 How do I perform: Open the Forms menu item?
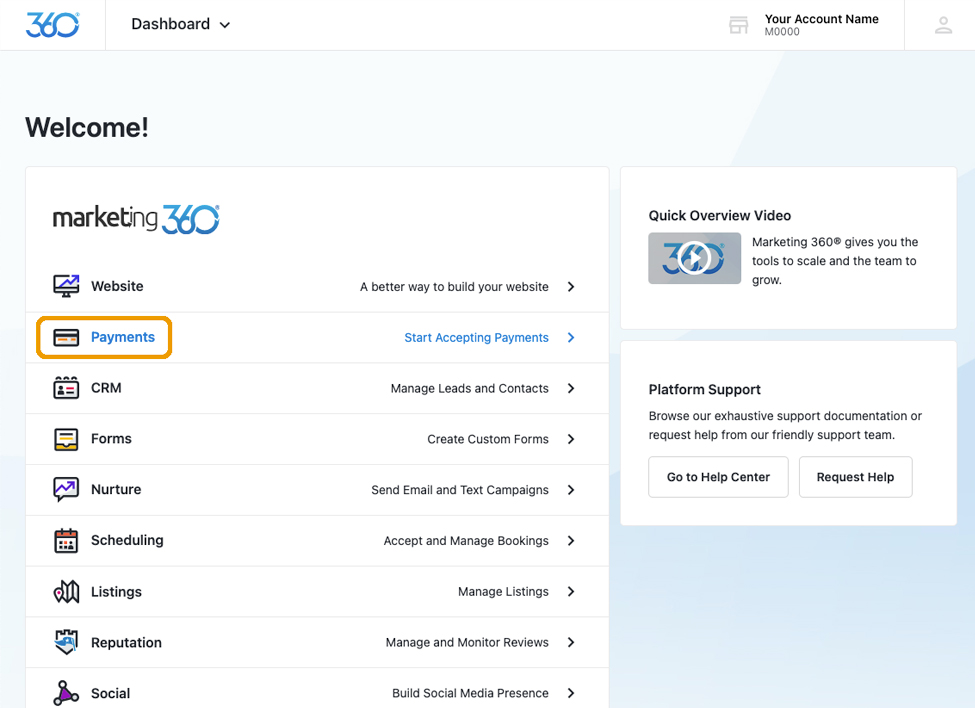(x=317, y=439)
